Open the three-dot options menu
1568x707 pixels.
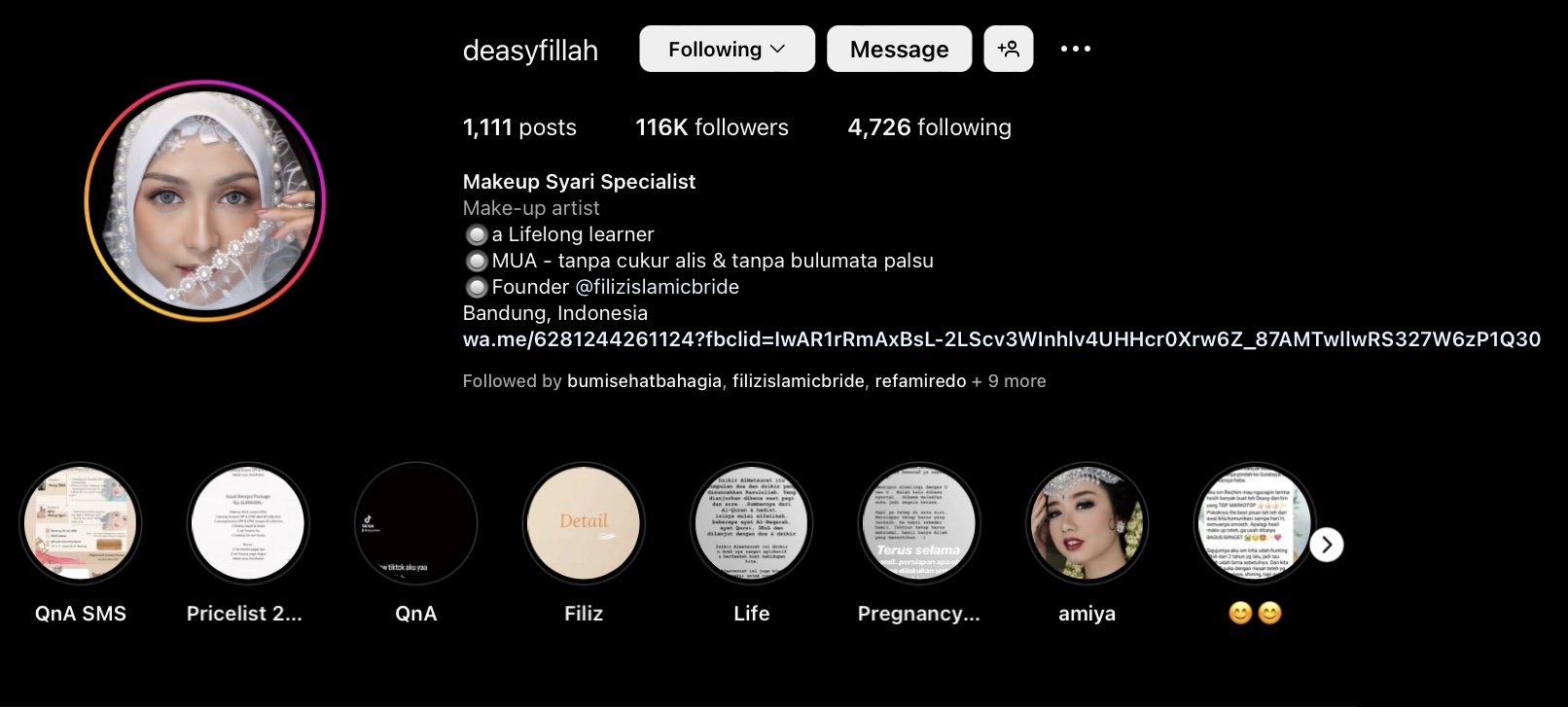coord(1075,49)
